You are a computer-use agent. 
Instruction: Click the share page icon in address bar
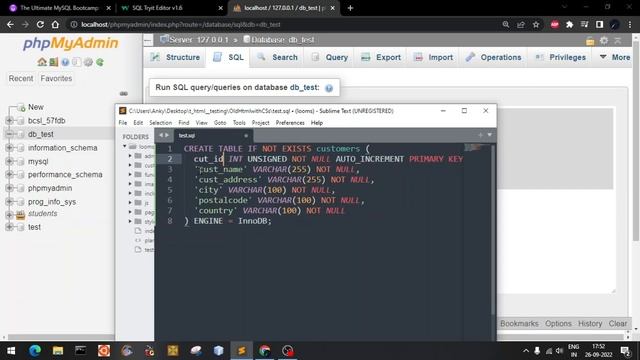[520, 24]
